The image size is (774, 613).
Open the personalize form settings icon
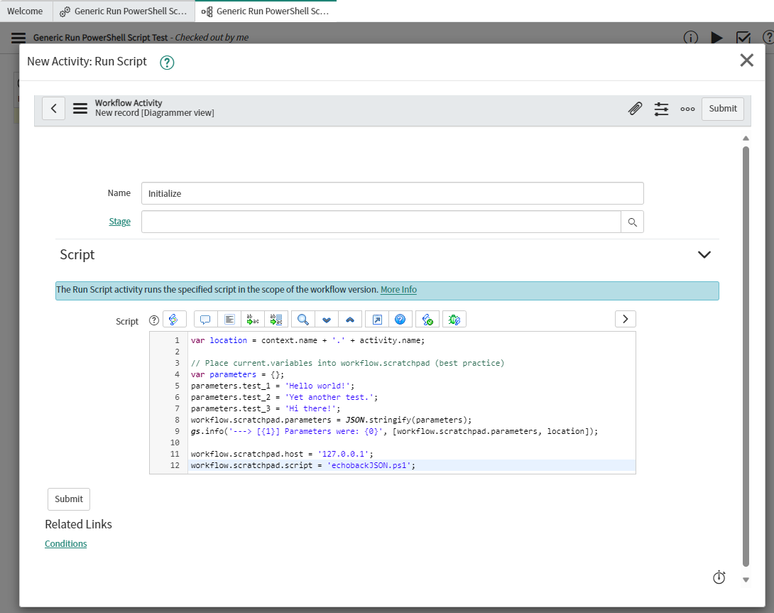[661, 109]
